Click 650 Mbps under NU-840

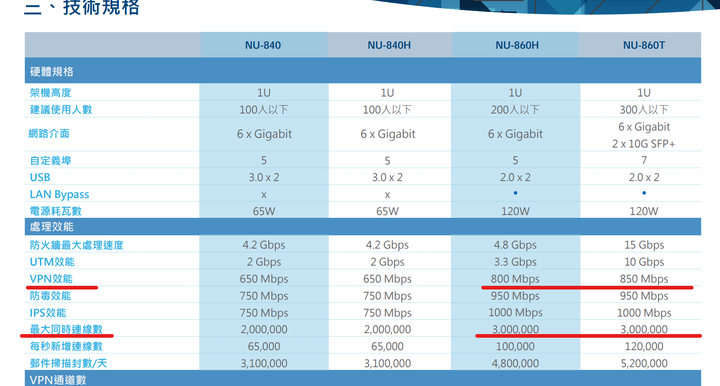[x=264, y=279]
